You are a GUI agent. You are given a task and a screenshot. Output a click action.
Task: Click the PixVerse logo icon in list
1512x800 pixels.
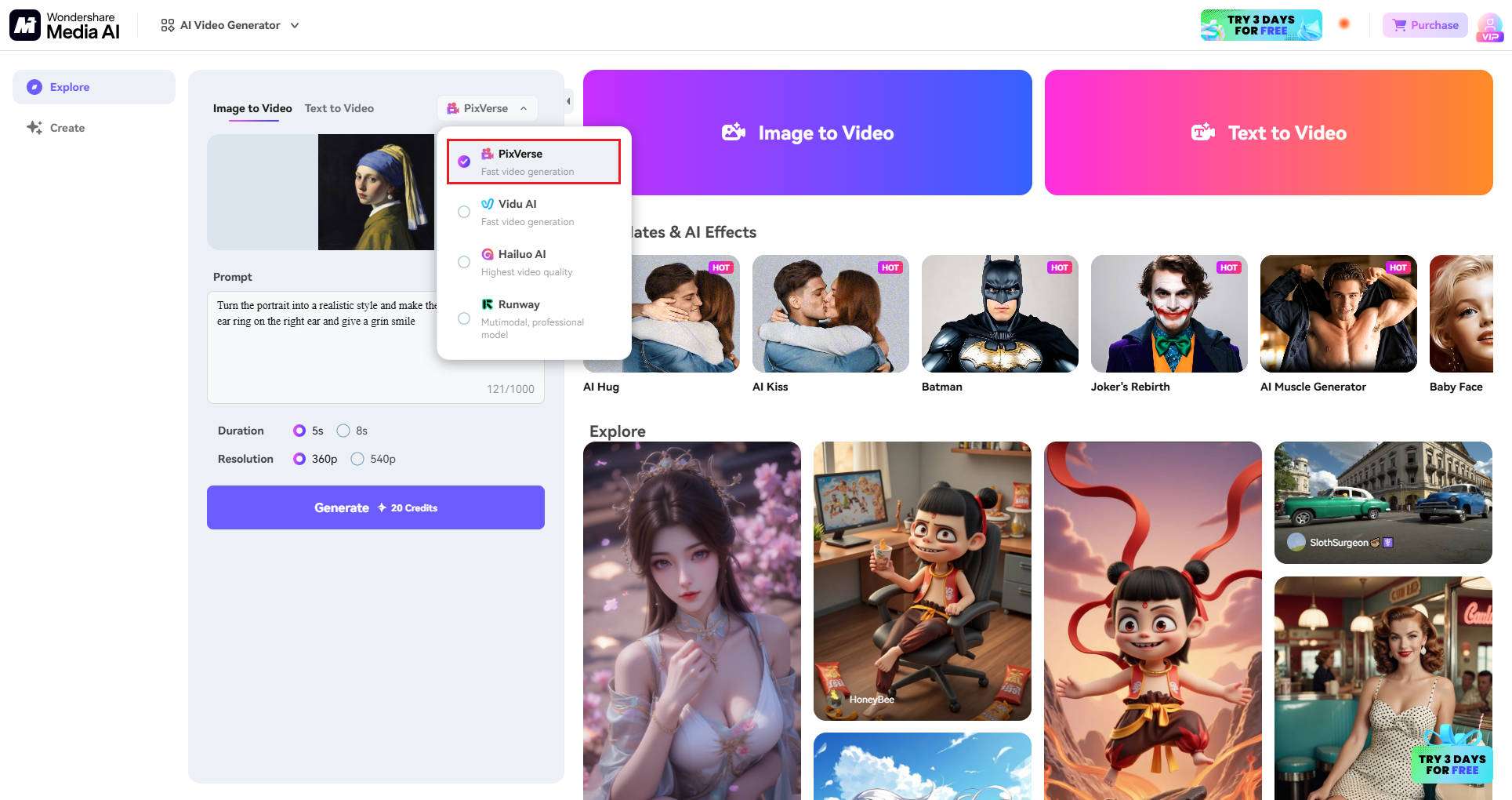tap(488, 154)
